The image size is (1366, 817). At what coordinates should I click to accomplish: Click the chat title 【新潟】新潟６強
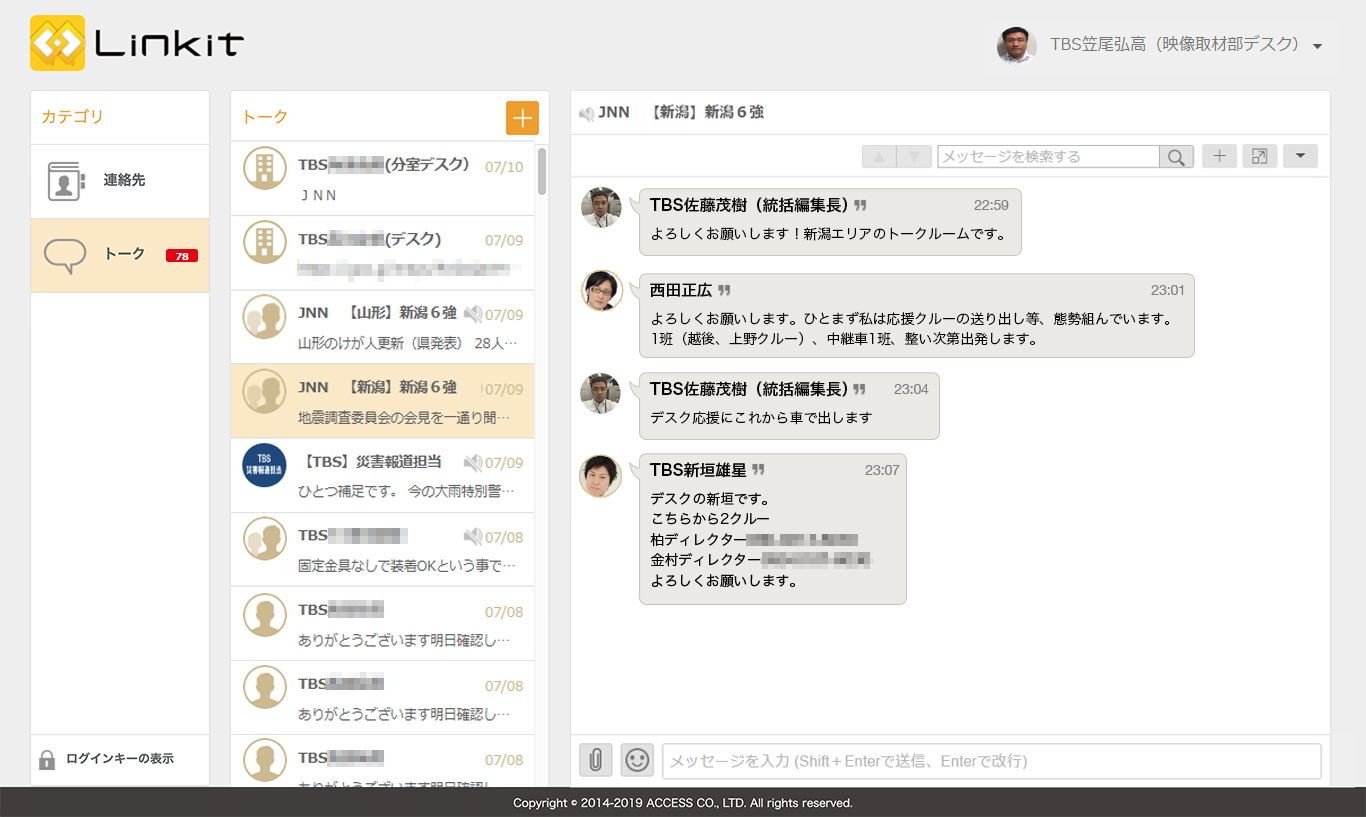coord(707,113)
